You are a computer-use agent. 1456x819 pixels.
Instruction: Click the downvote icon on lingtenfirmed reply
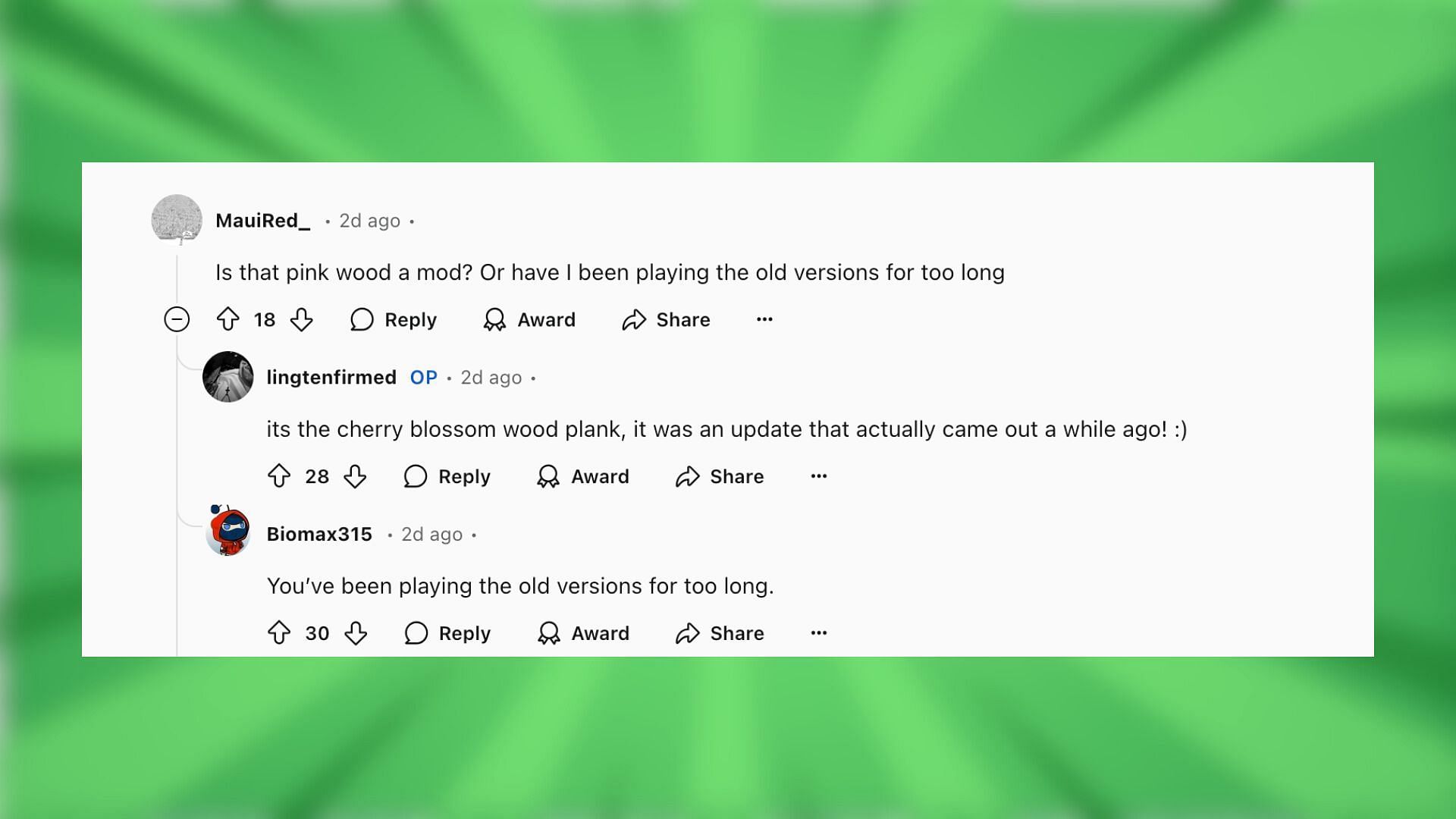pos(354,476)
